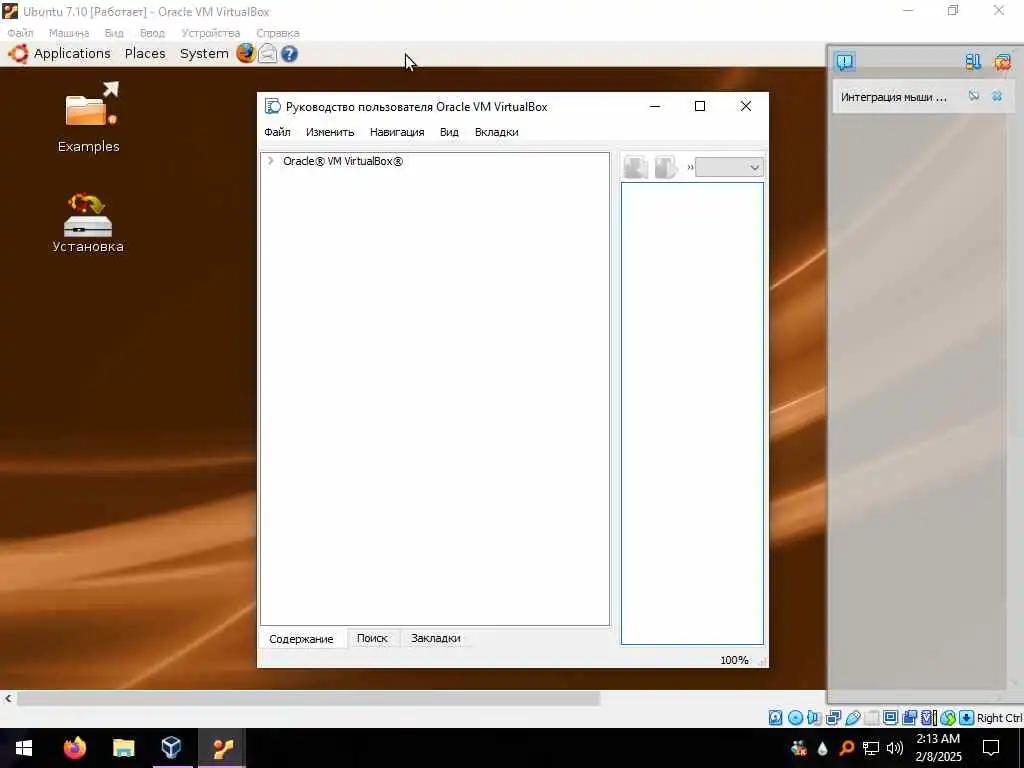Open the System menu in Ubuntu panel
The height and width of the screenshot is (768, 1024).
pos(204,54)
